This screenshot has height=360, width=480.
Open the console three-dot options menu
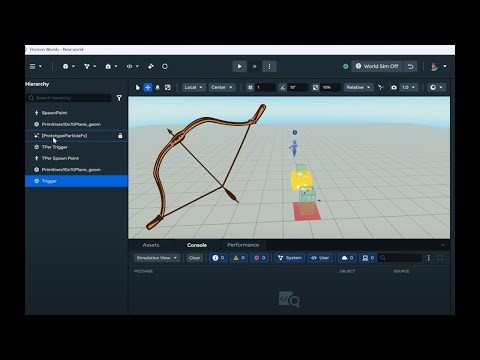tap(429, 258)
